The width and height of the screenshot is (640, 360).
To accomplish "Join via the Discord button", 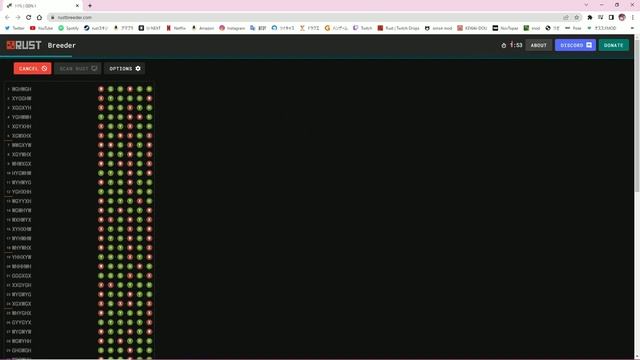I will click(576, 45).
